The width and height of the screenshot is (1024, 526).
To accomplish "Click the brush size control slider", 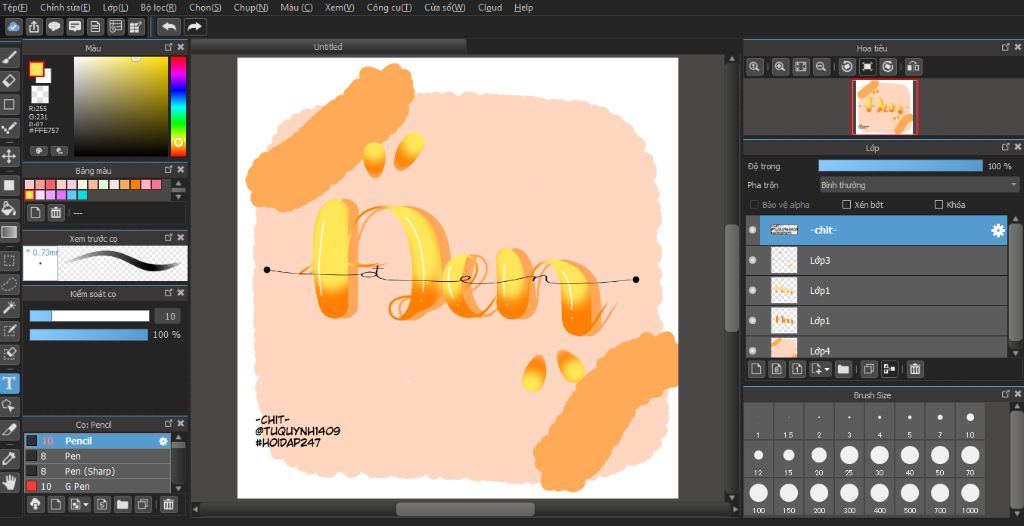I will 89,316.
